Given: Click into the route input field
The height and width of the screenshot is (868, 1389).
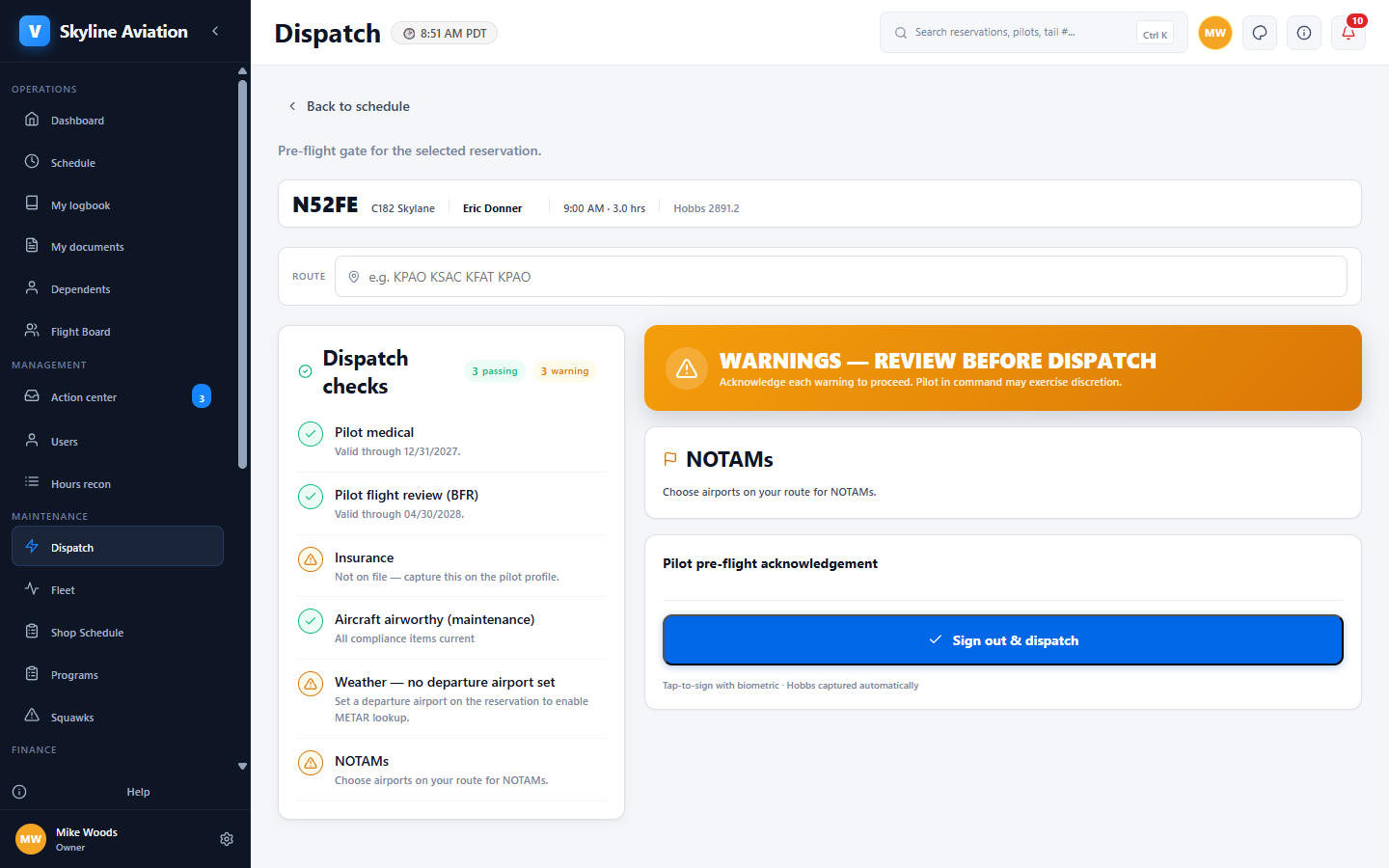Looking at the screenshot, I should point(841,277).
